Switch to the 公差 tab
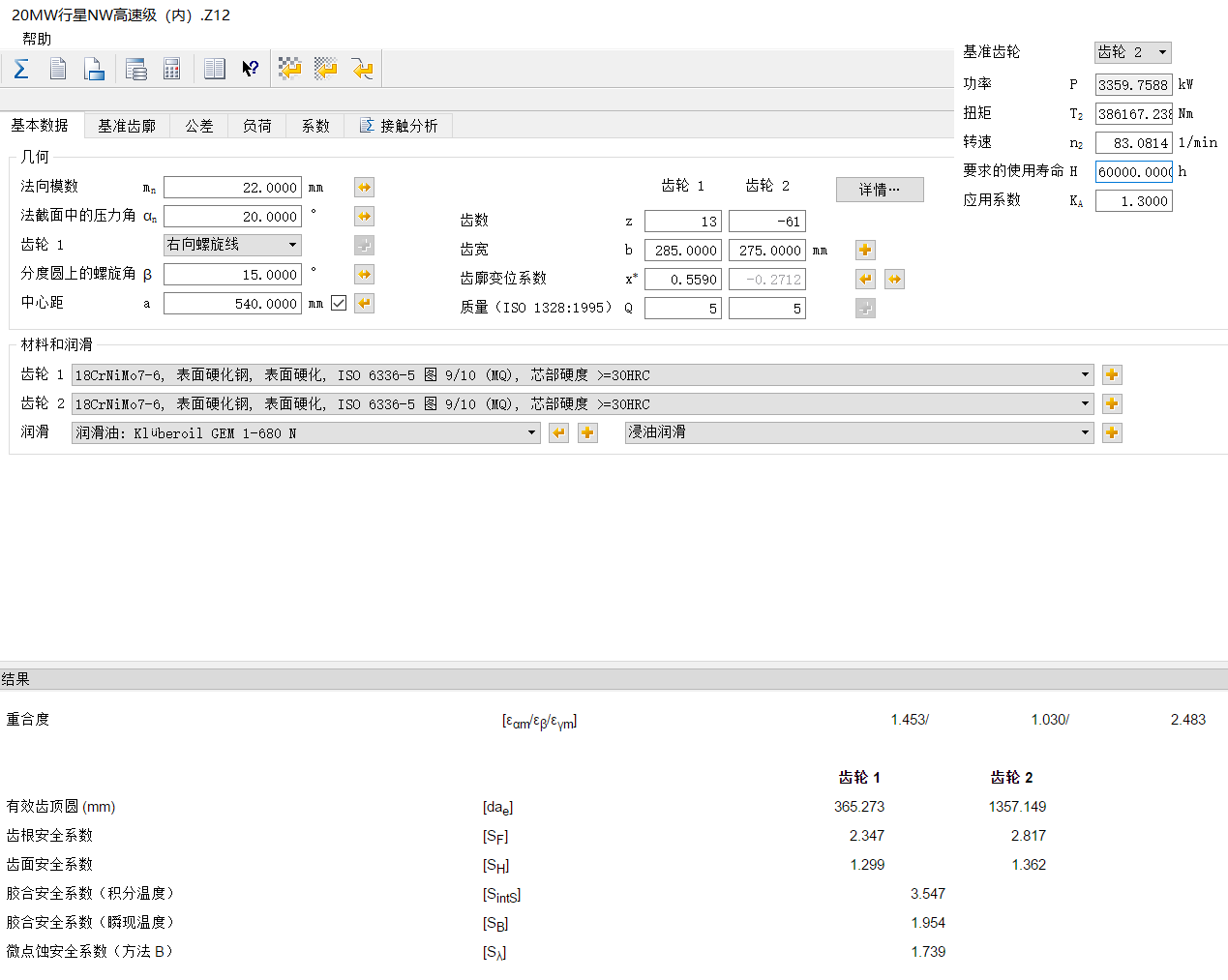Viewport: 1228px width, 980px height. [x=199, y=126]
